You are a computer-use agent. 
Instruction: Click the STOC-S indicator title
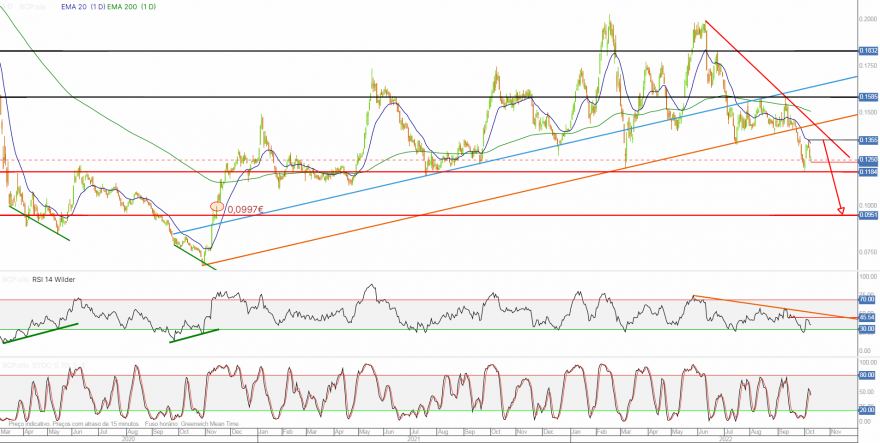59,366
